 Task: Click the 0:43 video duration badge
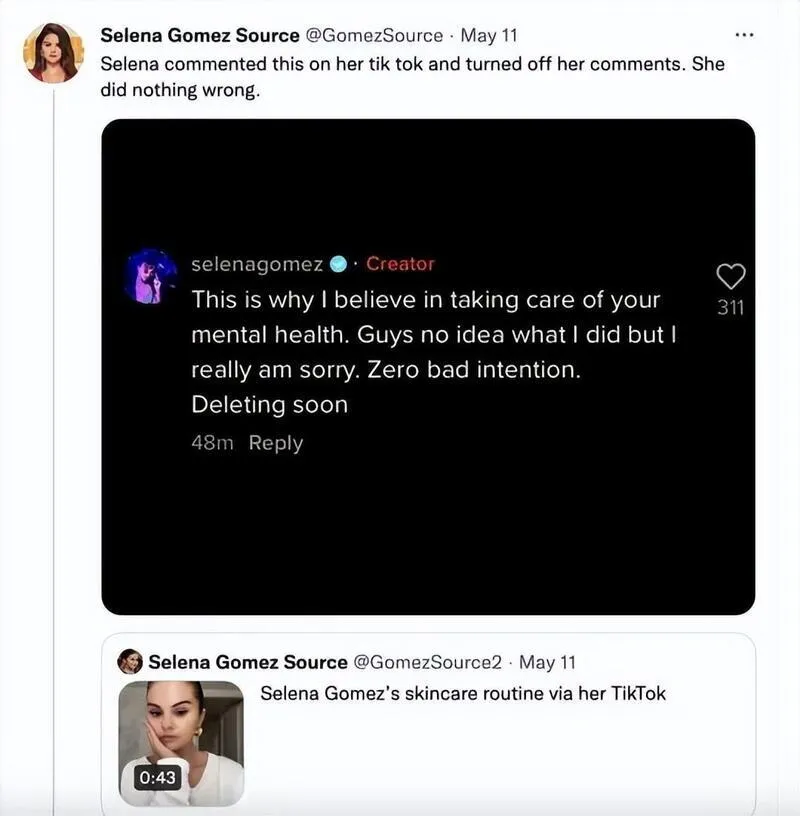[x=158, y=777]
